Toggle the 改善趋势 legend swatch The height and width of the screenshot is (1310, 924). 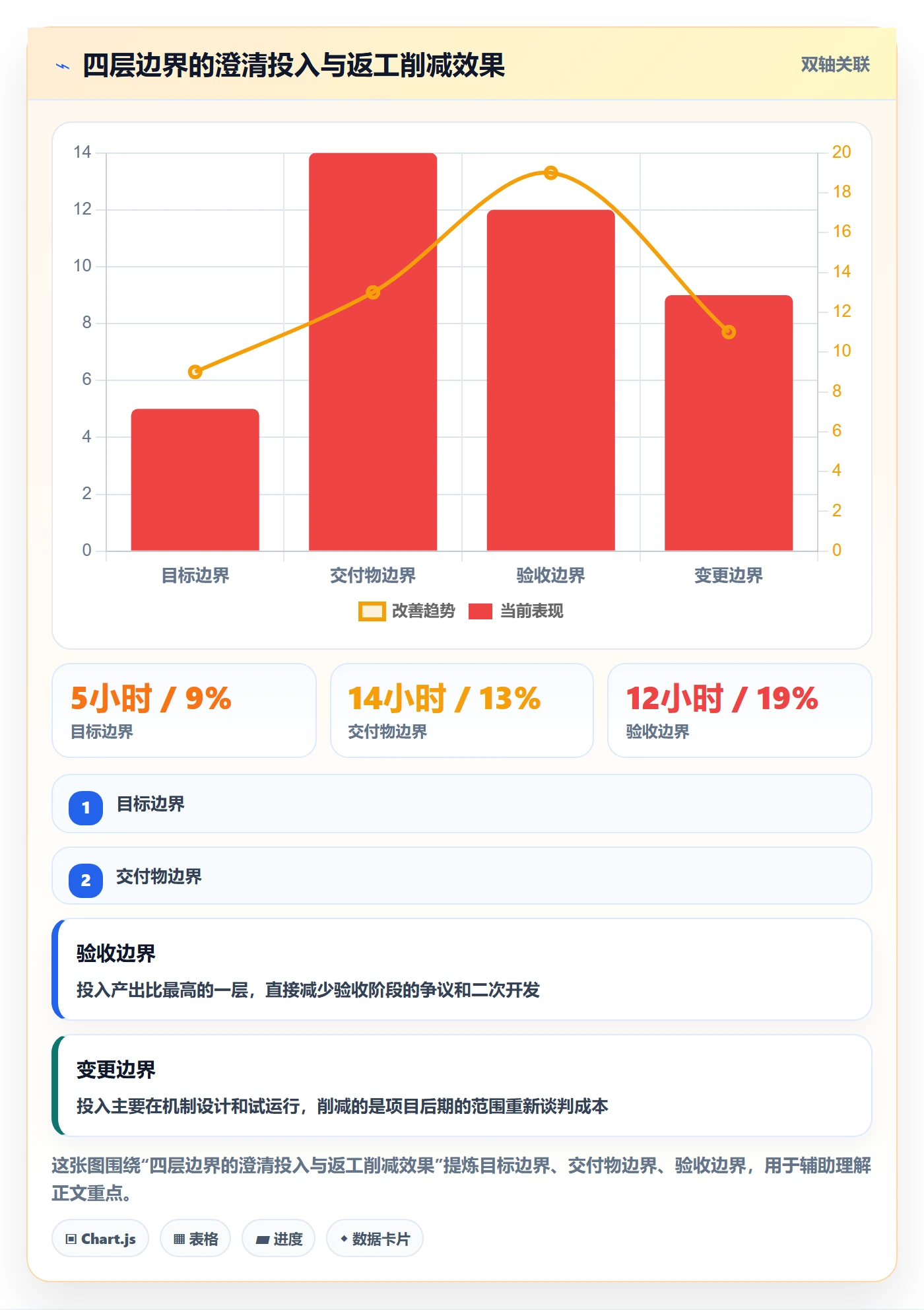click(x=372, y=611)
